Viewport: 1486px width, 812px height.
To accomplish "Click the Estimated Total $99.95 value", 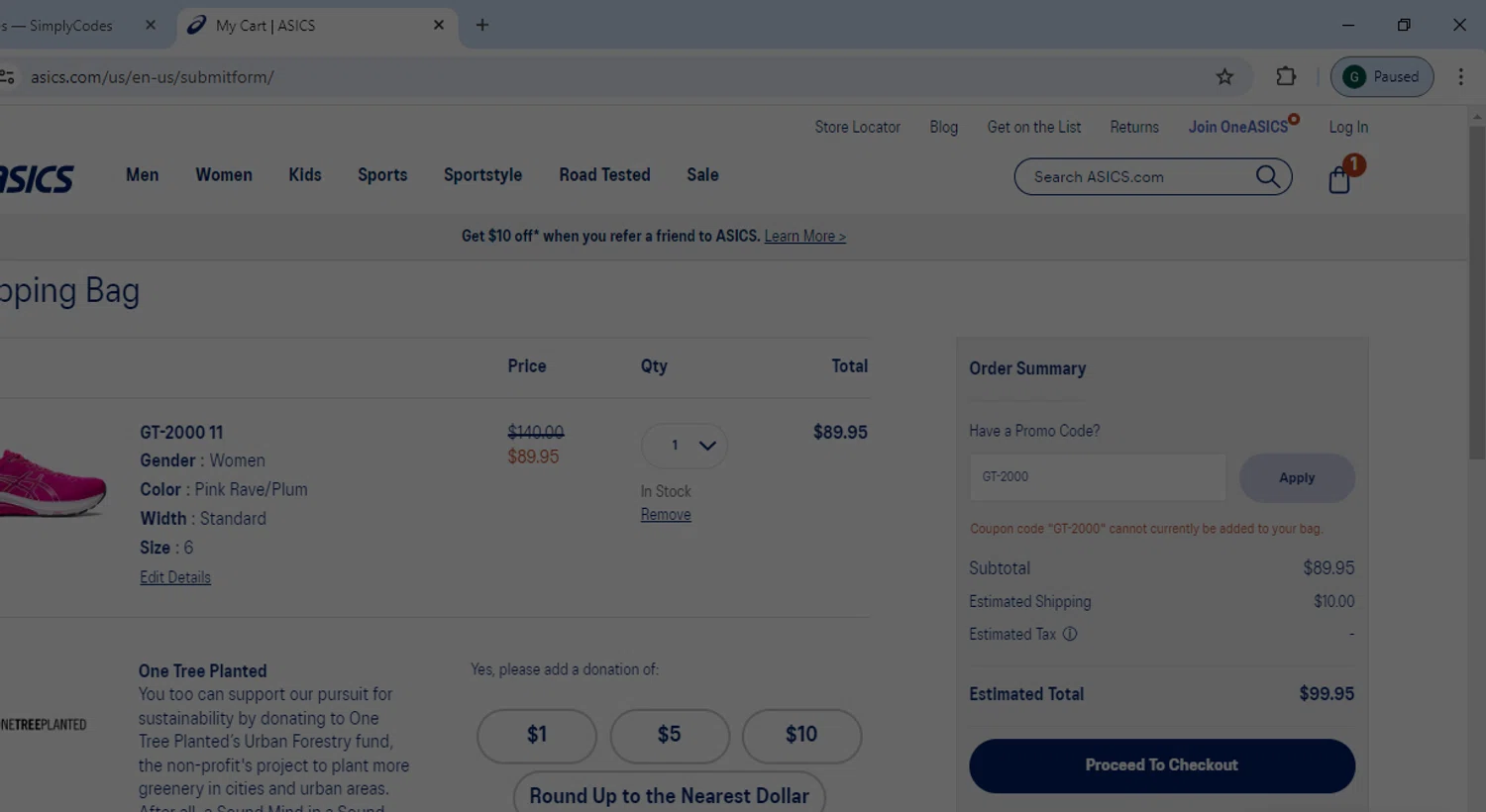I will [x=1327, y=694].
